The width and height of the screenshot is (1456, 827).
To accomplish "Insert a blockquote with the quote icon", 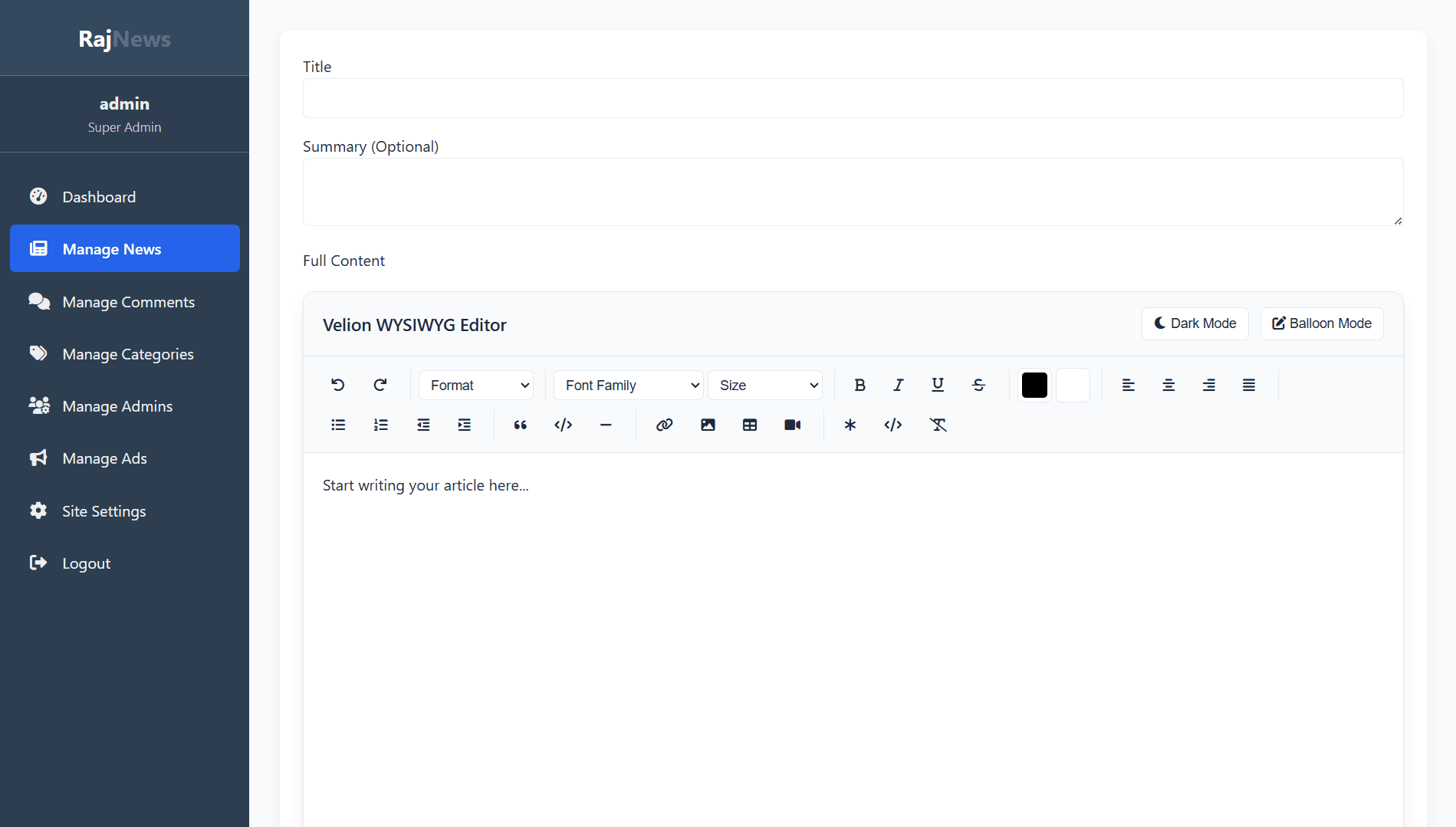I will click(520, 425).
